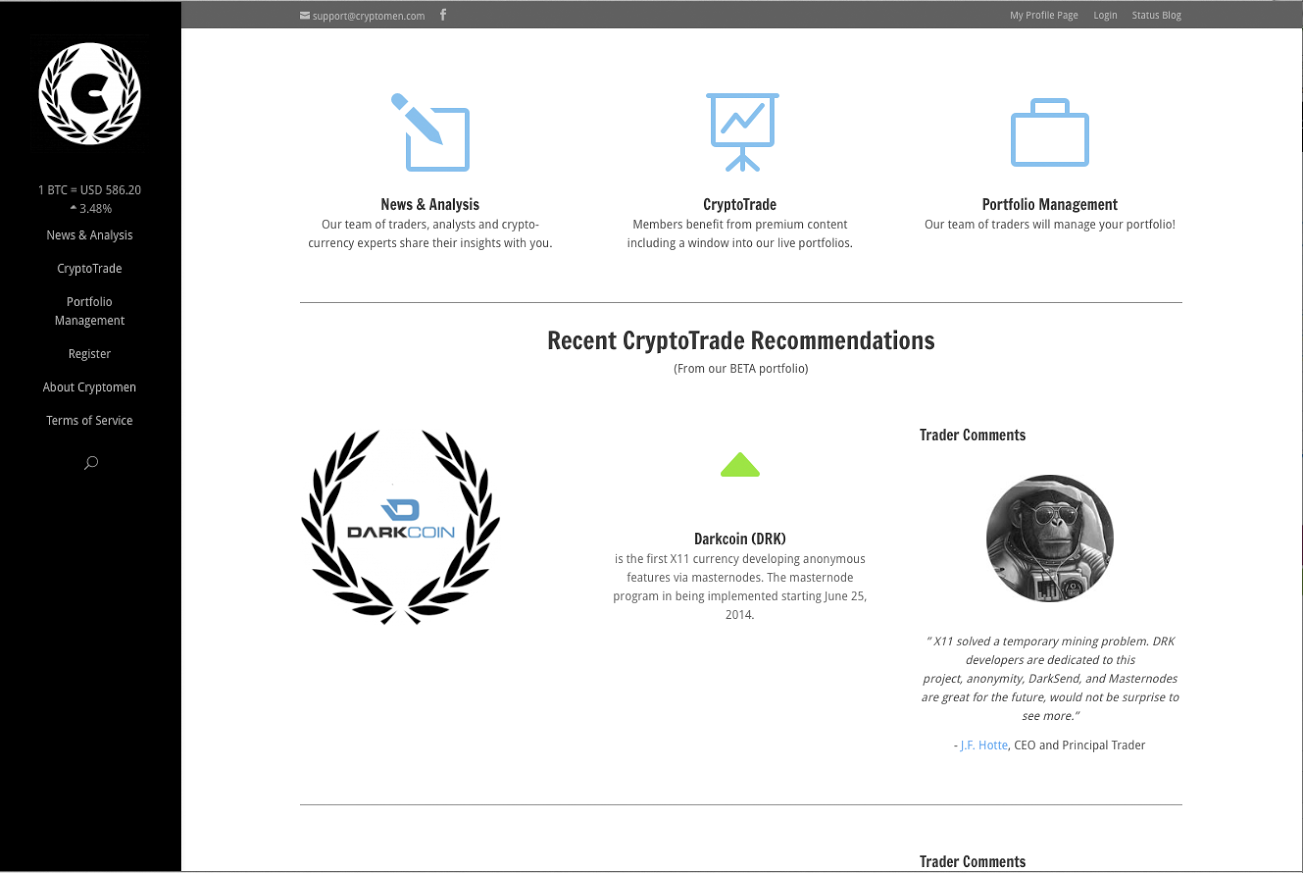Click the astronaut monkey trader avatar
The height and width of the screenshot is (873, 1303).
pos(1050,538)
